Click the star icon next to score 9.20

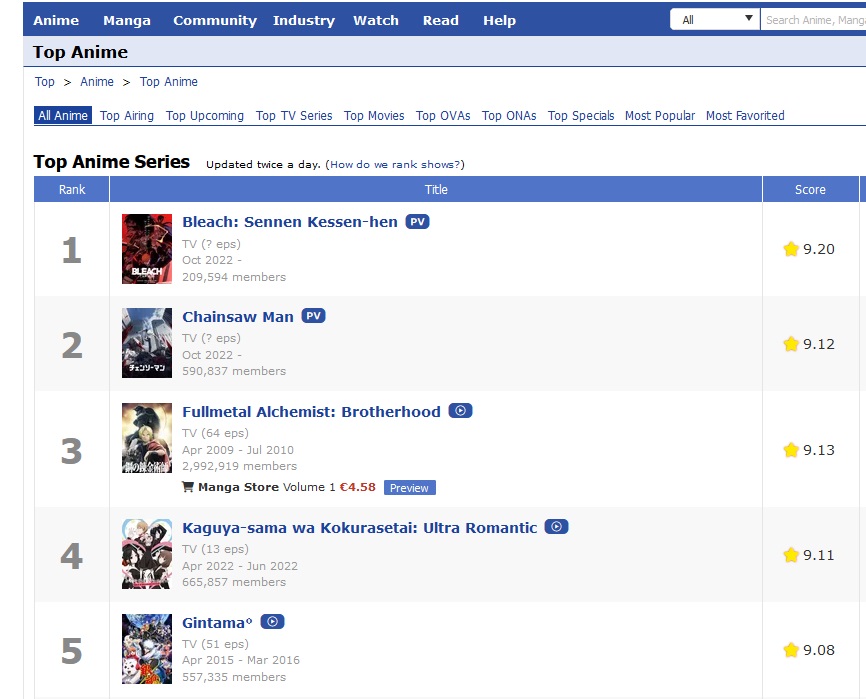tap(791, 249)
